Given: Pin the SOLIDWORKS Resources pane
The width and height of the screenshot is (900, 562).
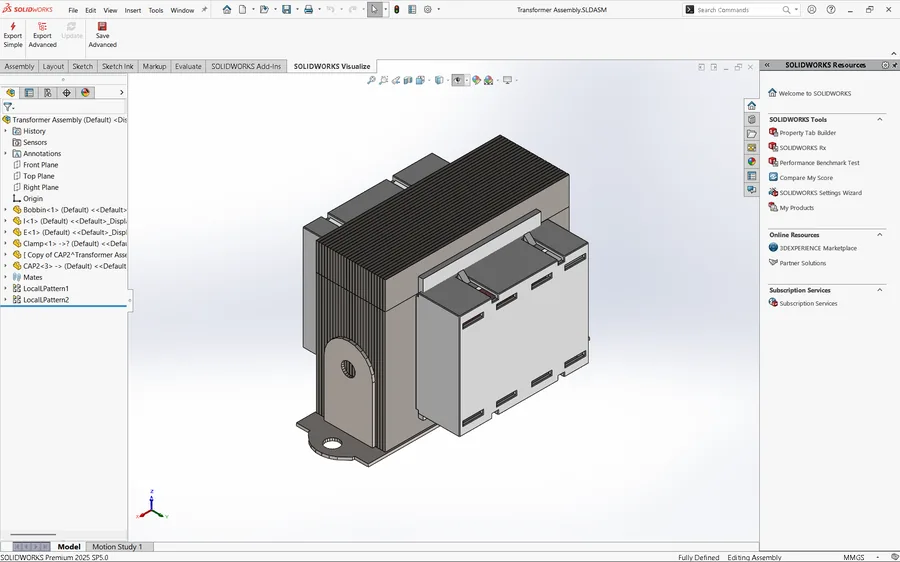Looking at the screenshot, I should pos(895,65).
